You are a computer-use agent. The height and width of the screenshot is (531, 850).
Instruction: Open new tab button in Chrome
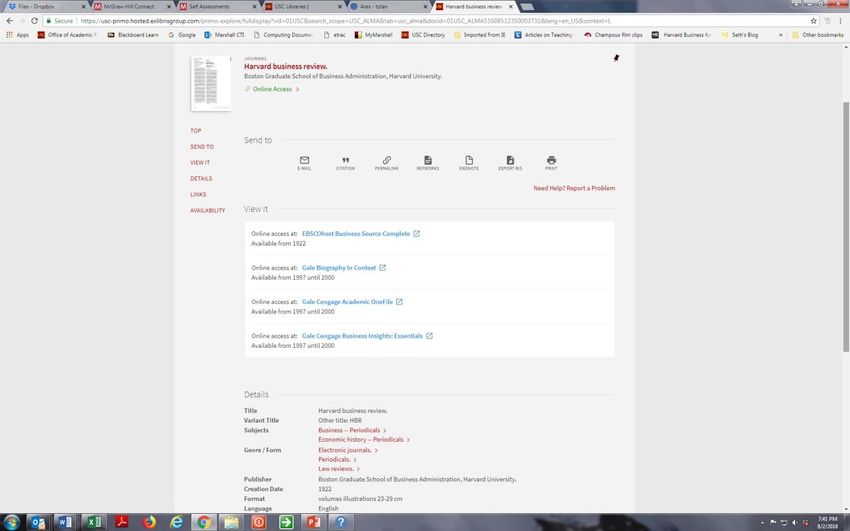point(527,7)
